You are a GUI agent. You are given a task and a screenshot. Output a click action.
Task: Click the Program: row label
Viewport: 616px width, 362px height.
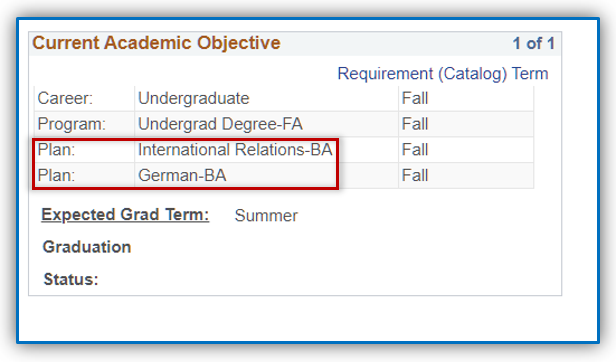coord(72,124)
